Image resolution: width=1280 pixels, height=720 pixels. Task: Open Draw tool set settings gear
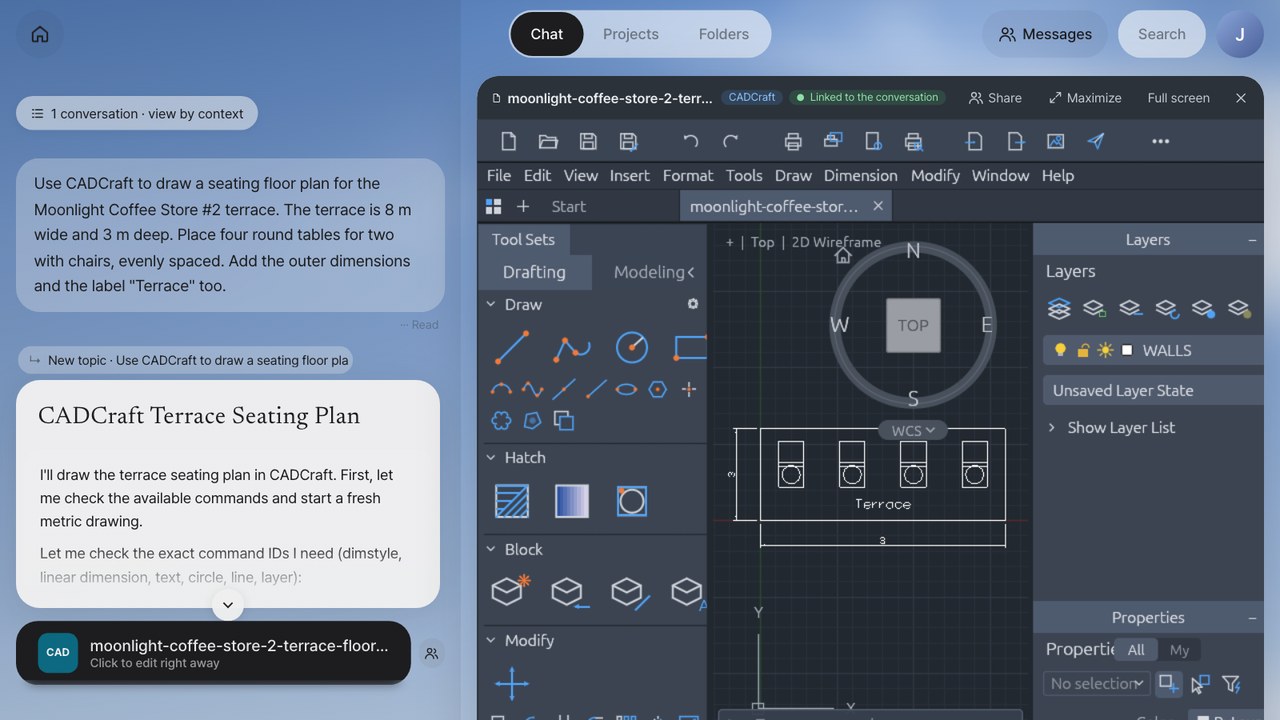click(693, 304)
